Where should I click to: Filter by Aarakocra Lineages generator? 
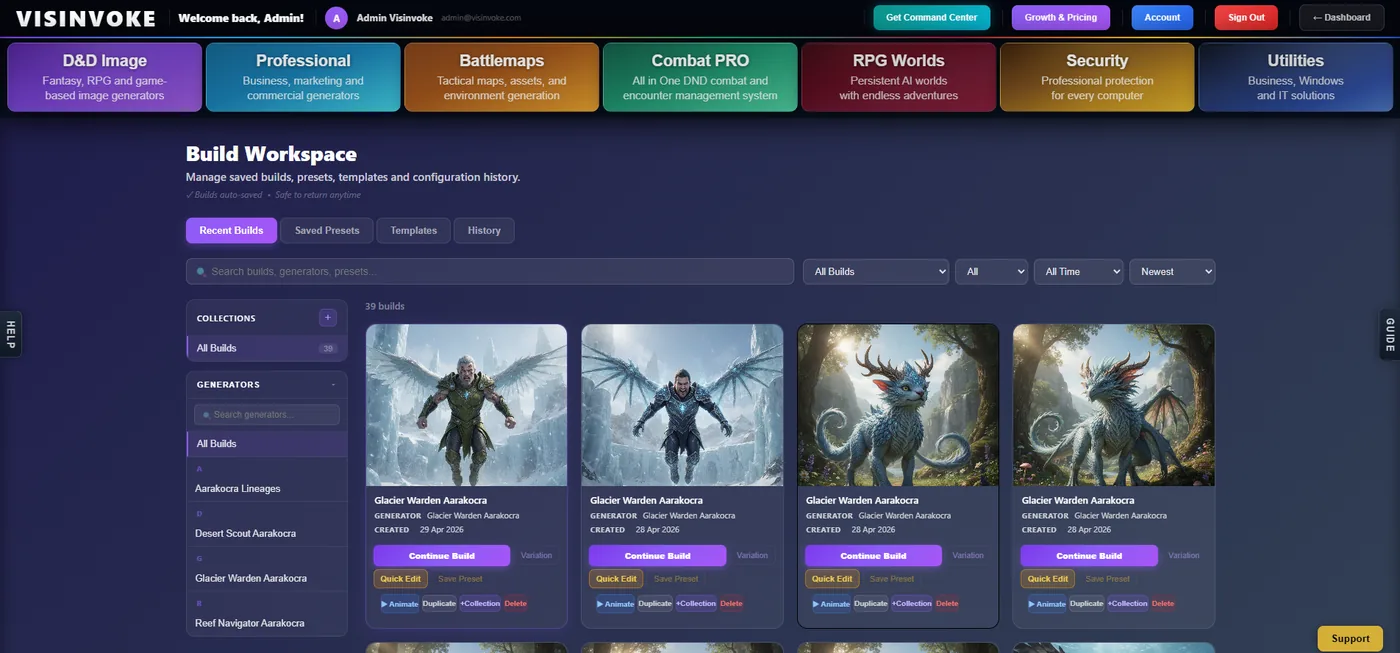coord(267,488)
